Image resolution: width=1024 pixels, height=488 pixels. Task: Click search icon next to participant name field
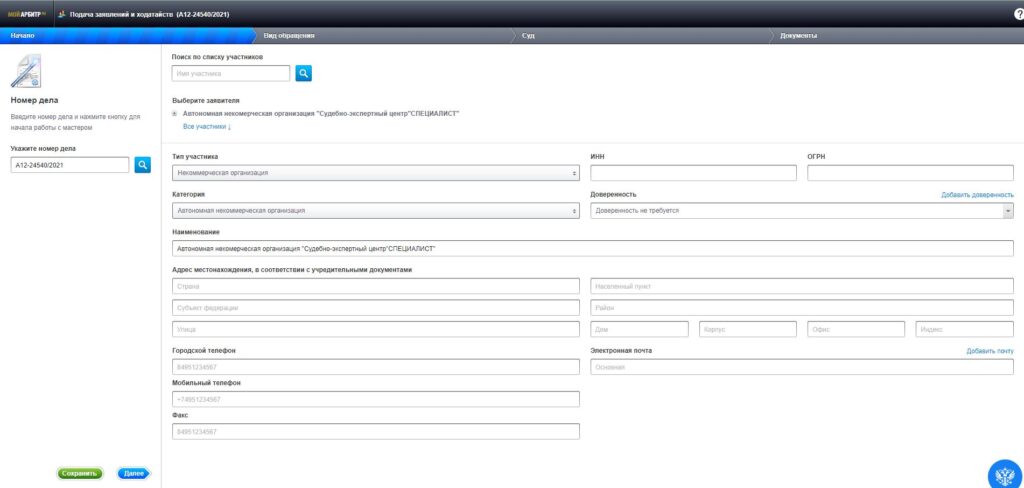[x=304, y=73]
